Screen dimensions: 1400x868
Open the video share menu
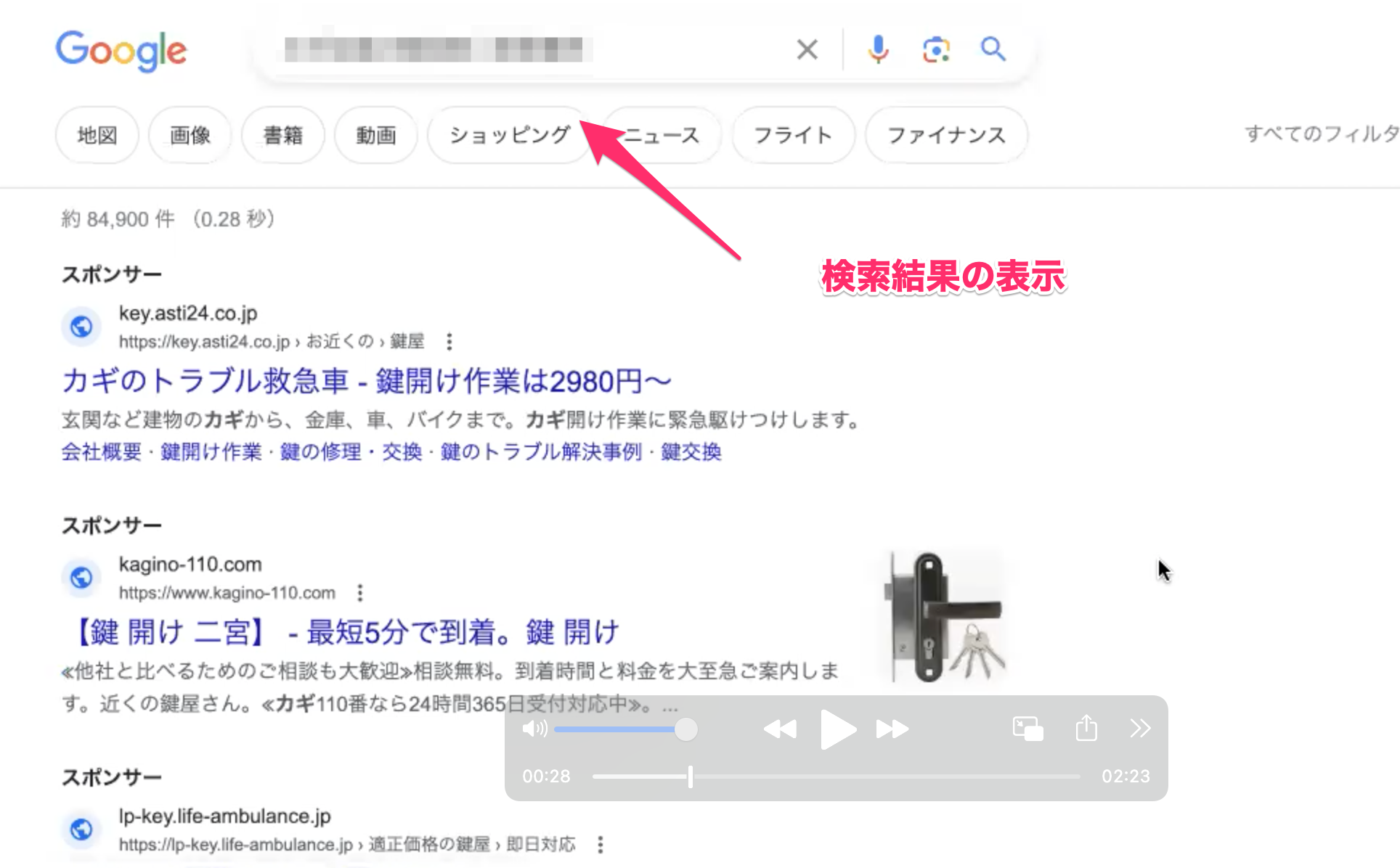coord(1086,727)
